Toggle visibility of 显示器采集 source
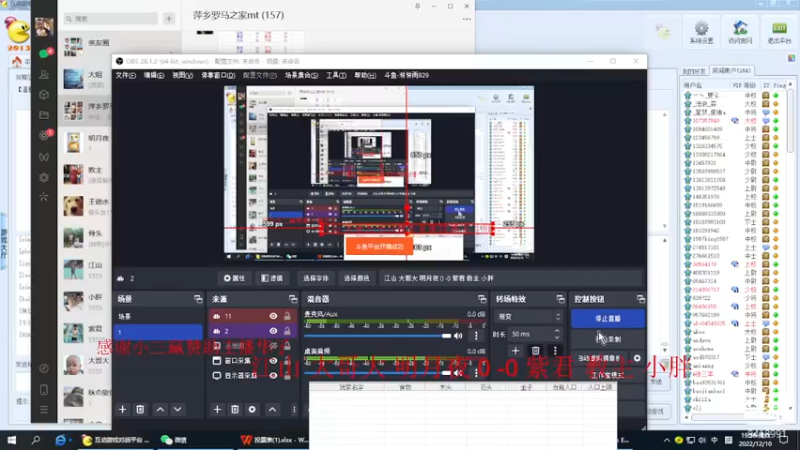Screen dimensions: 800x450 pos(273,376)
